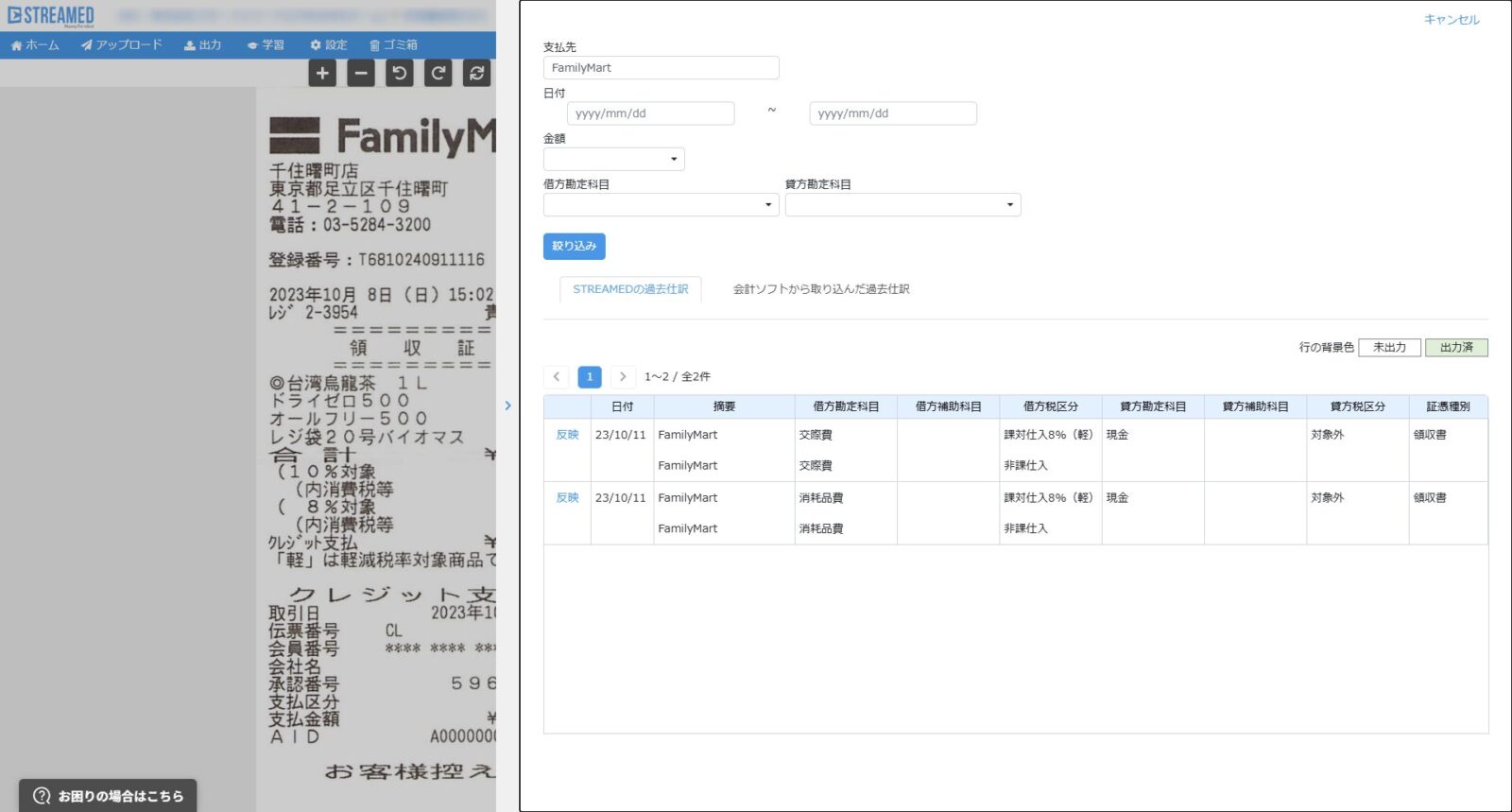Image resolution: width=1512 pixels, height=812 pixels.
Task: Click the panel collapse chevron arrow
Action: pos(507,406)
